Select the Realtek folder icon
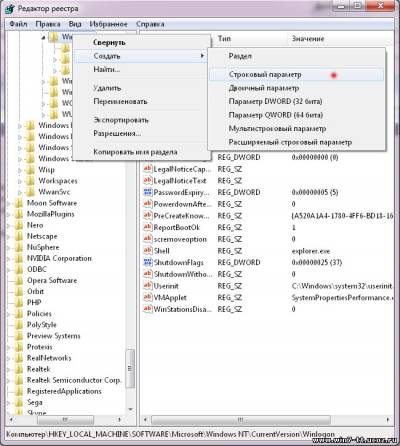The height and width of the screenshot is (446, 400). [x=19, y=369]
